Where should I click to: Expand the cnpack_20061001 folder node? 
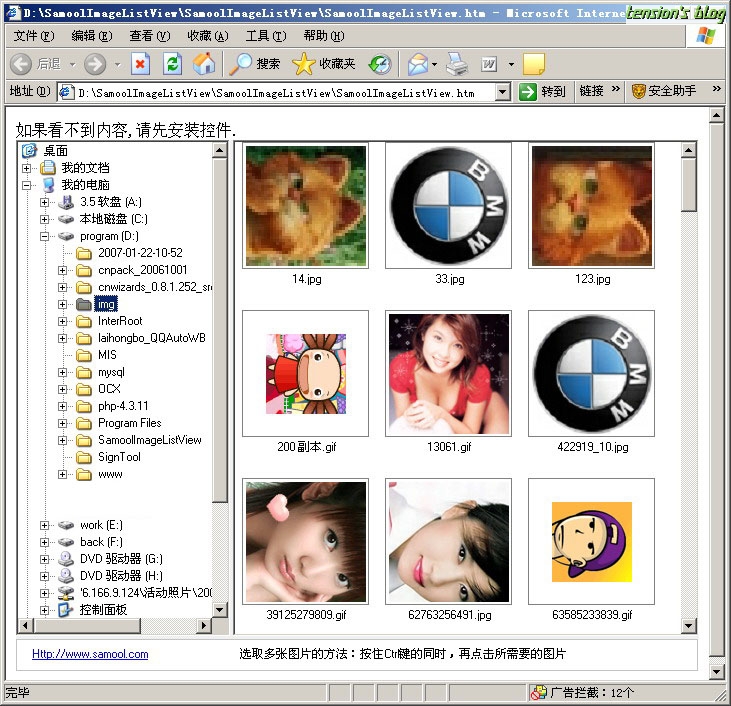coord(62,270)
